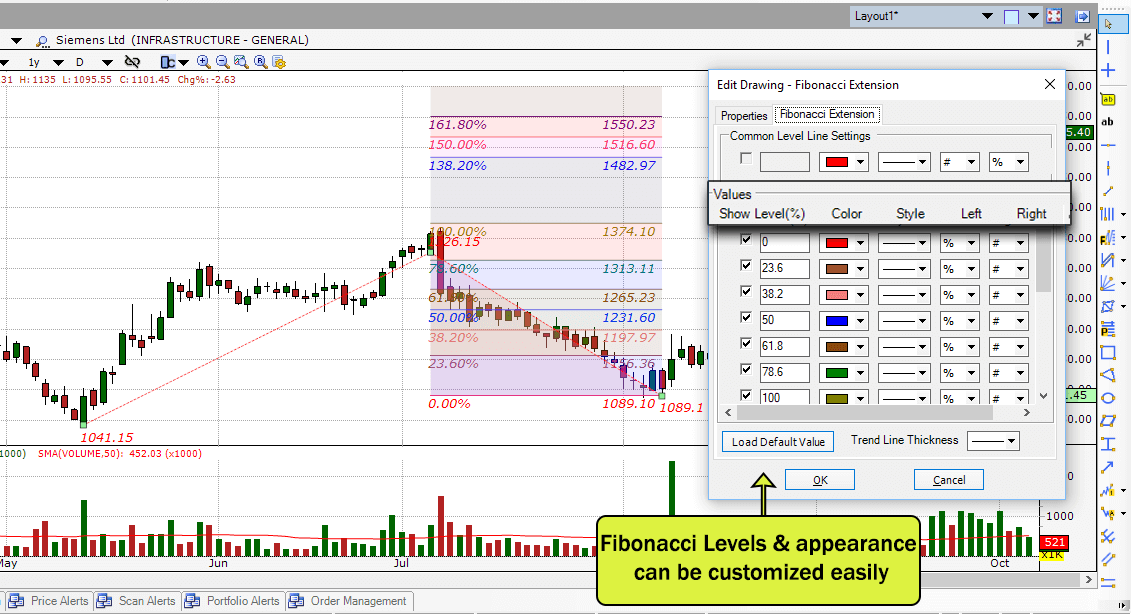Select the plain text 'ab' tool
The height and width of the screenshot is (614, 1131).
(1108, 122)
